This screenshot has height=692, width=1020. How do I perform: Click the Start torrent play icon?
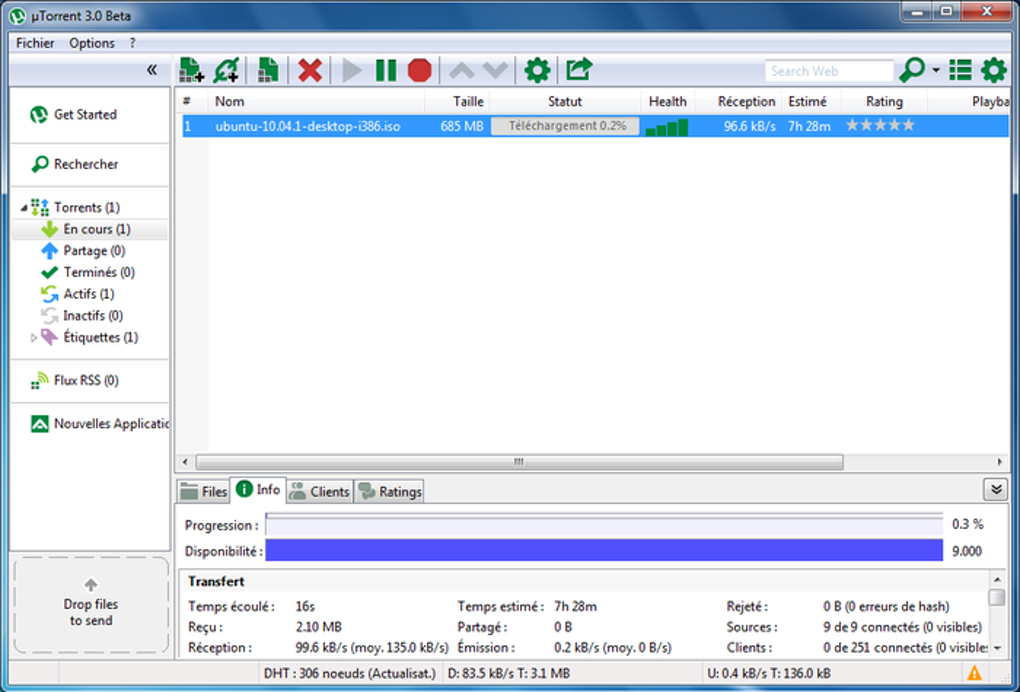point(352,70)
